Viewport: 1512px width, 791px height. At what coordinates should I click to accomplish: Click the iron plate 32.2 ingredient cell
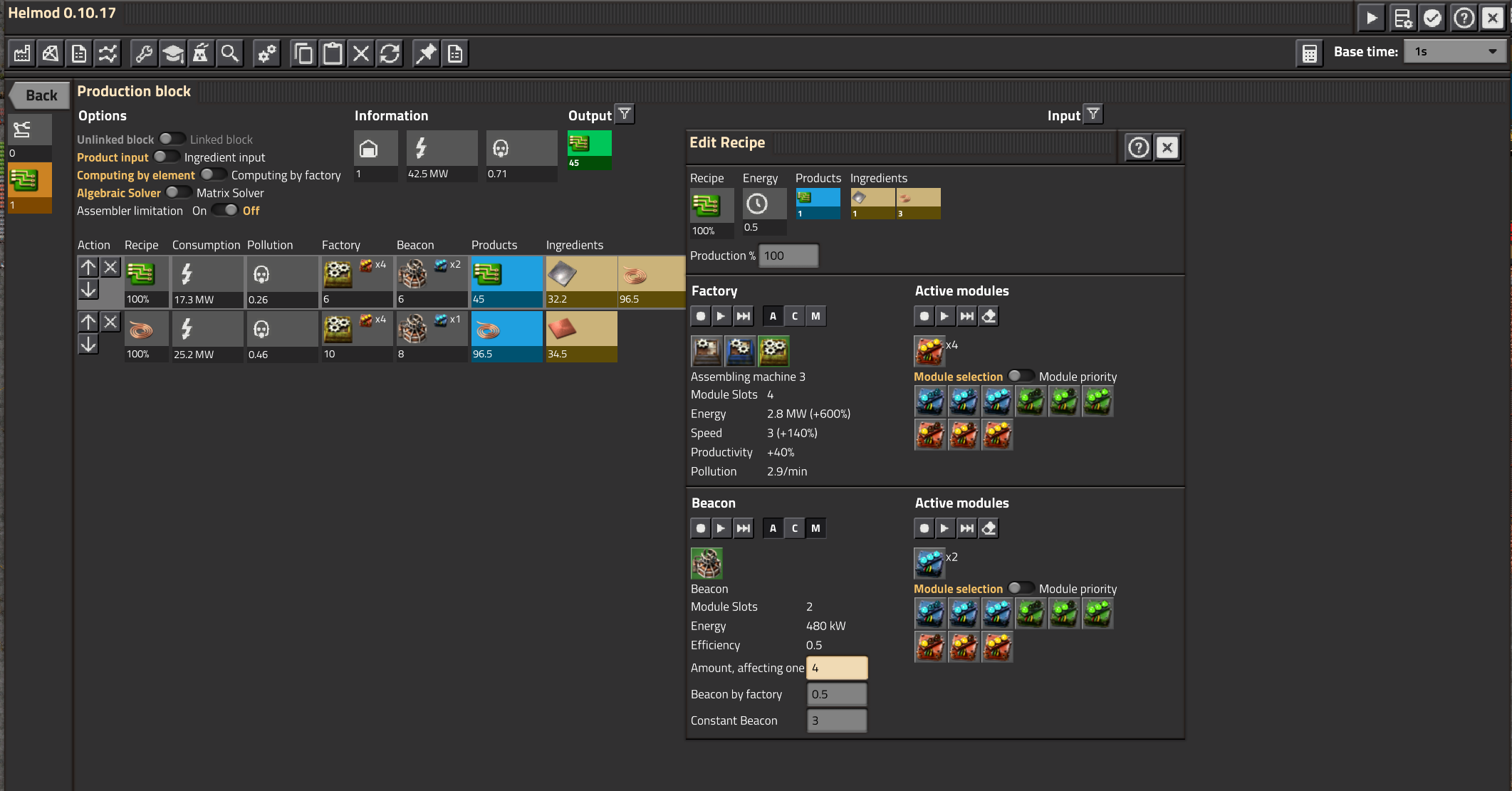click(581, 282)
